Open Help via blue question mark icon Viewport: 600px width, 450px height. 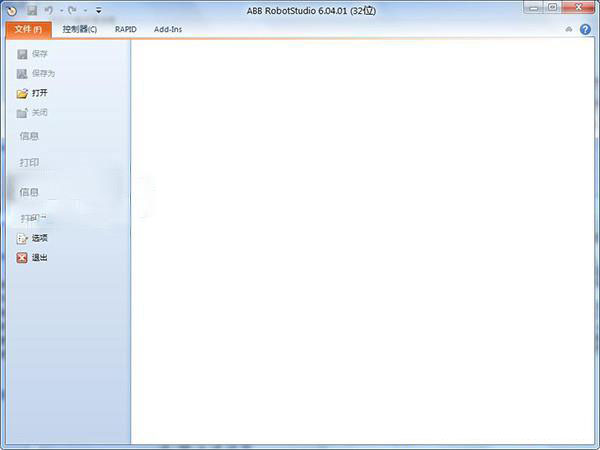coord(585,29)
